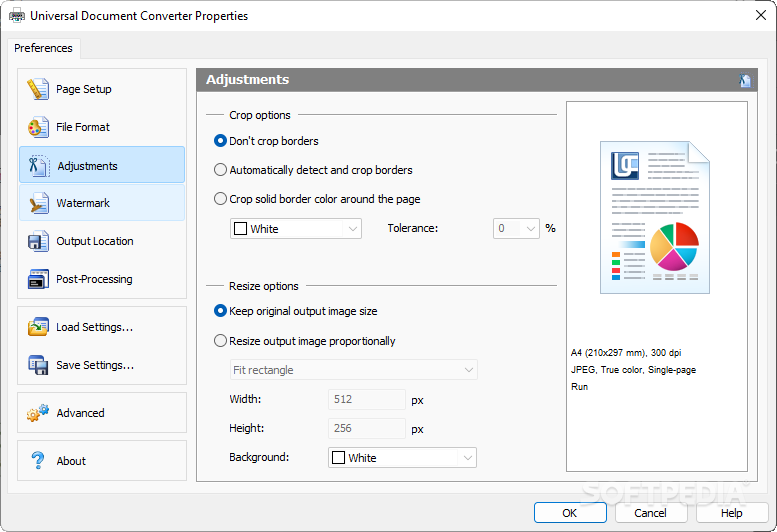Click the Load Settings folder icon
777x532 pixels.
pos(38,327)
